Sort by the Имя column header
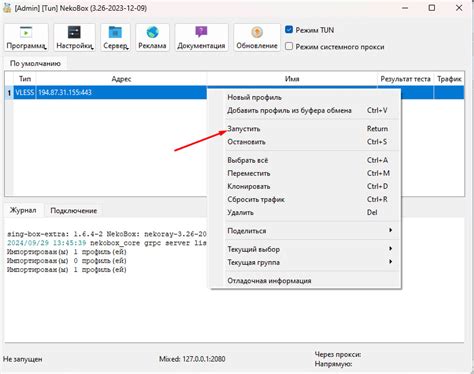Screen dimensions: 474x374 (x=292, y=79)
